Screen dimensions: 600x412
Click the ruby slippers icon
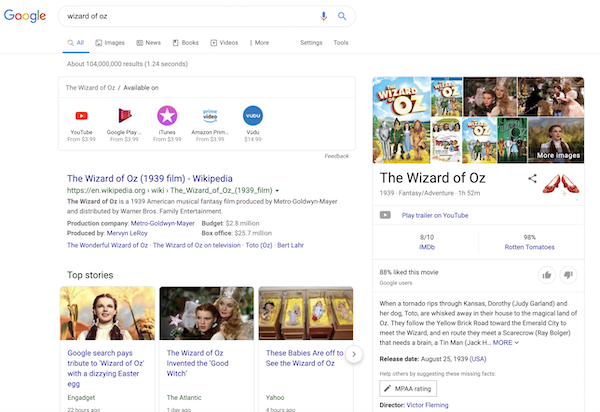(561, 184)
